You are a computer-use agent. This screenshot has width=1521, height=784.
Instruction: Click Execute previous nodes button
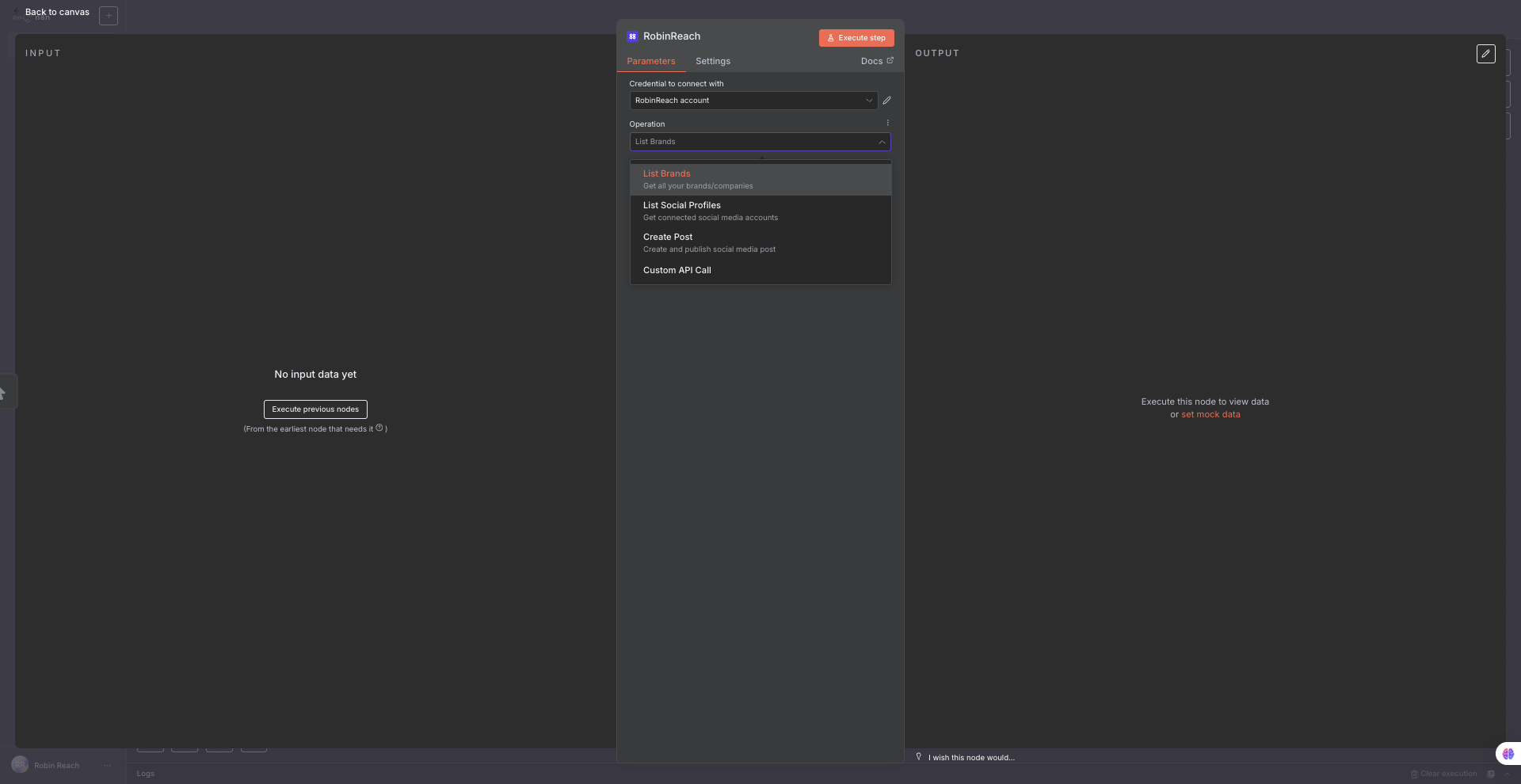click(315, 409)
